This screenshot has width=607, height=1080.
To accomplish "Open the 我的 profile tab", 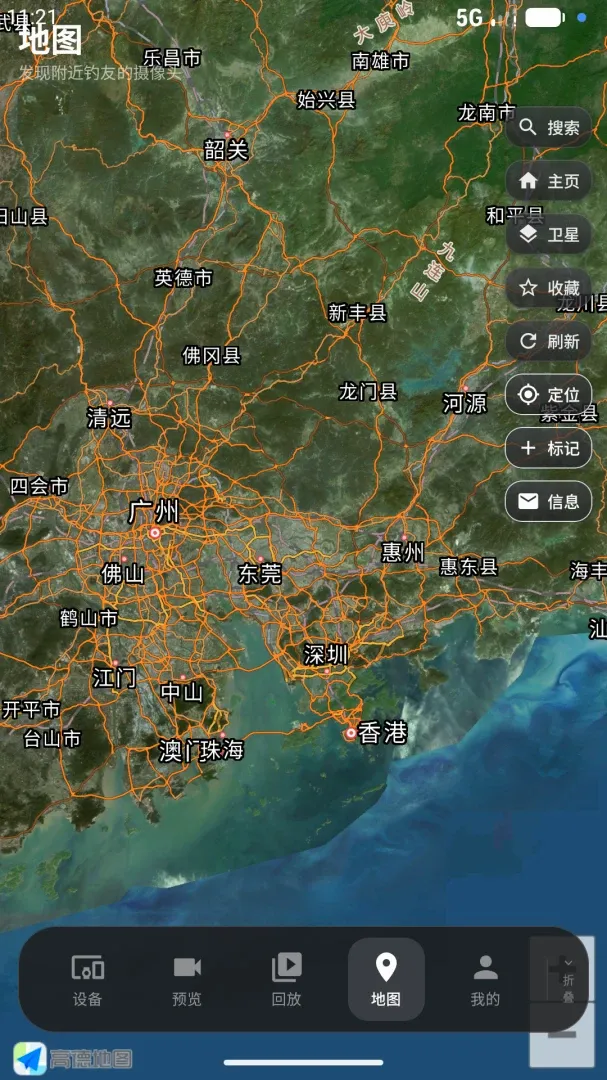I will [485, 979].
